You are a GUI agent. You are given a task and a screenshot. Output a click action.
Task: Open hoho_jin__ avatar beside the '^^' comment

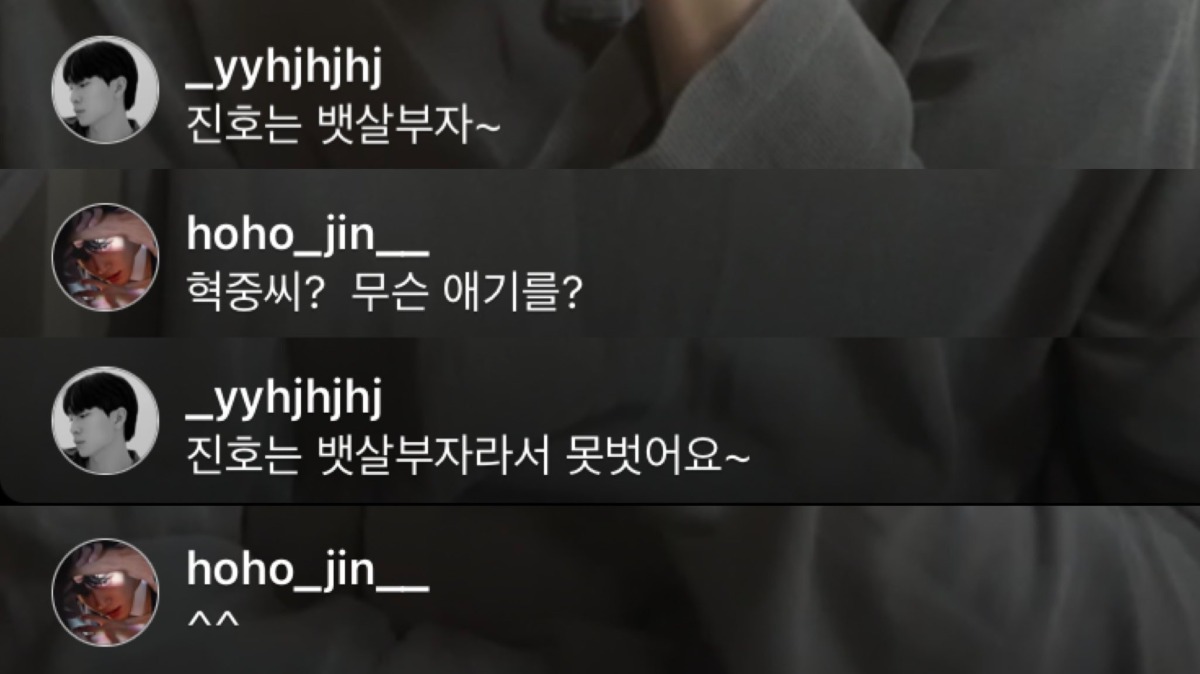tap(105, 592)
